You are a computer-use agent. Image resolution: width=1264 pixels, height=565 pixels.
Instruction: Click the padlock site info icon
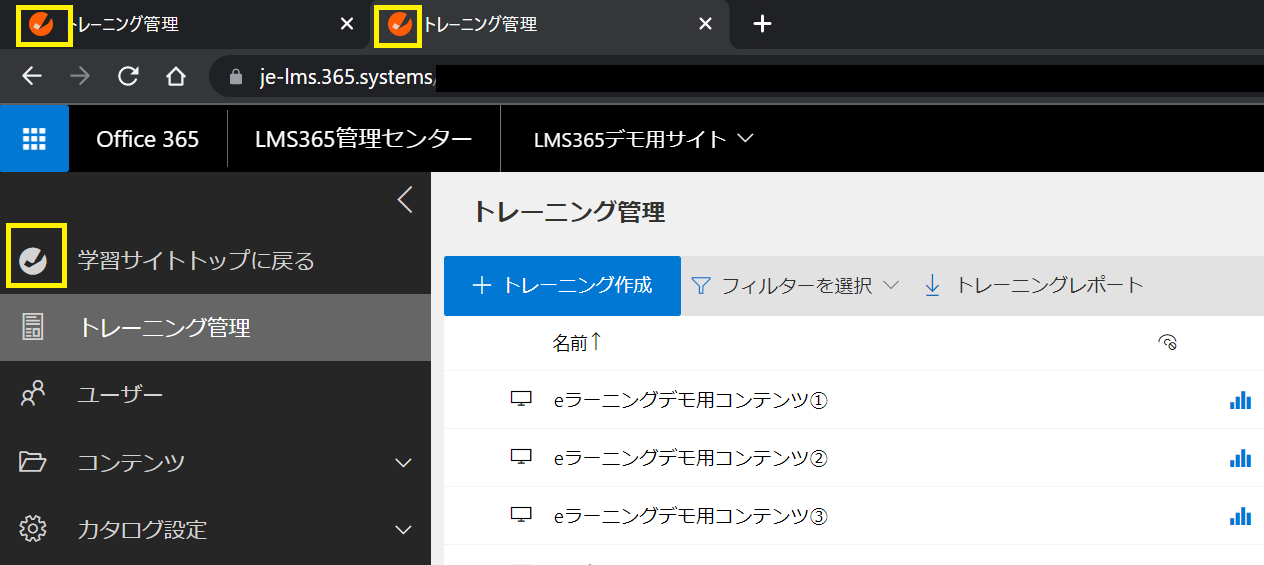[x=237, y=77]
